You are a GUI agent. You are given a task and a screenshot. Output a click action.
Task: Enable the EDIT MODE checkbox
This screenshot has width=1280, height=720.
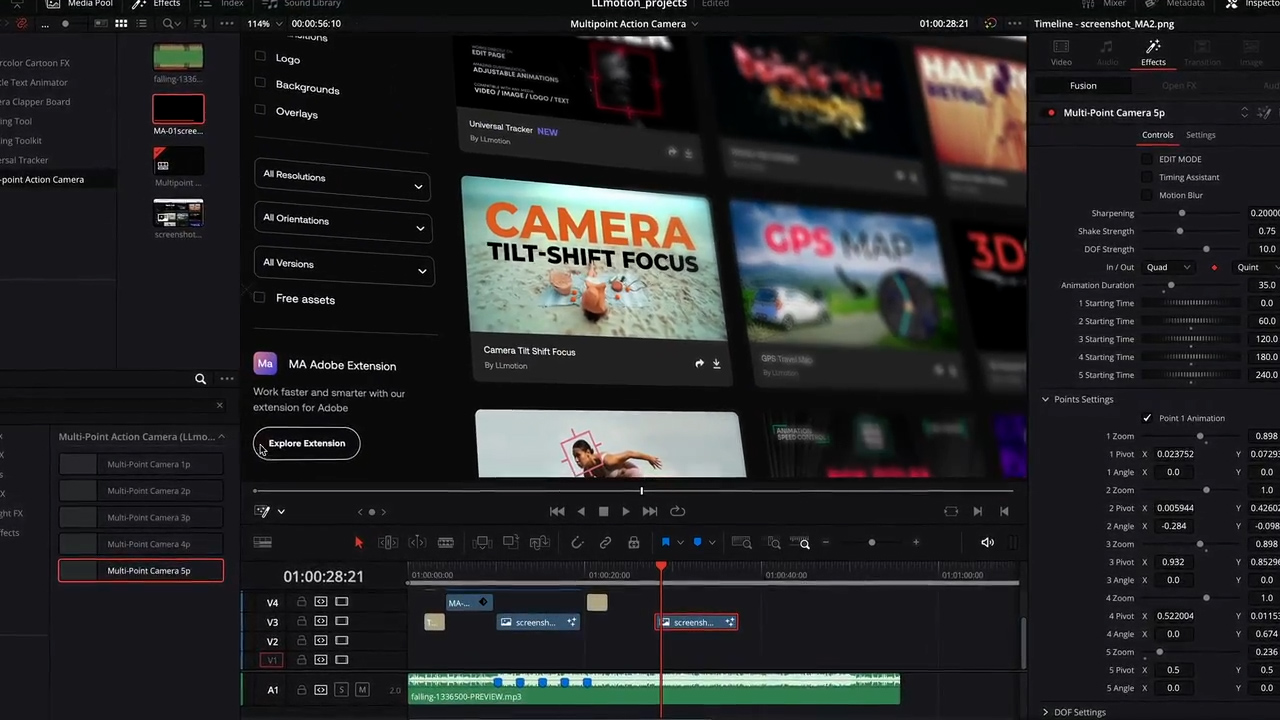click(1147, 159)
